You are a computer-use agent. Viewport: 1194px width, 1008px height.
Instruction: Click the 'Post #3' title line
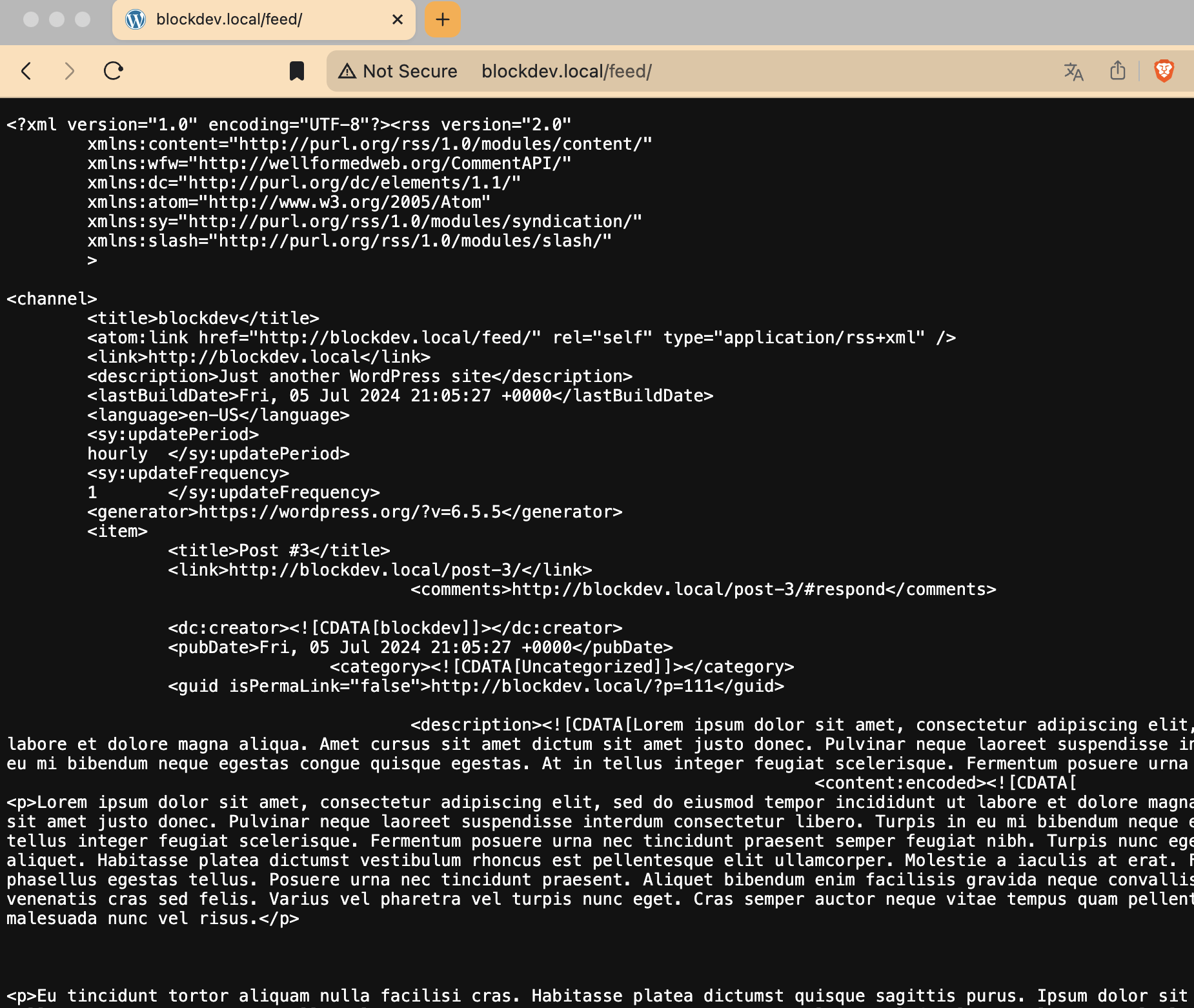tap(279, 550)
